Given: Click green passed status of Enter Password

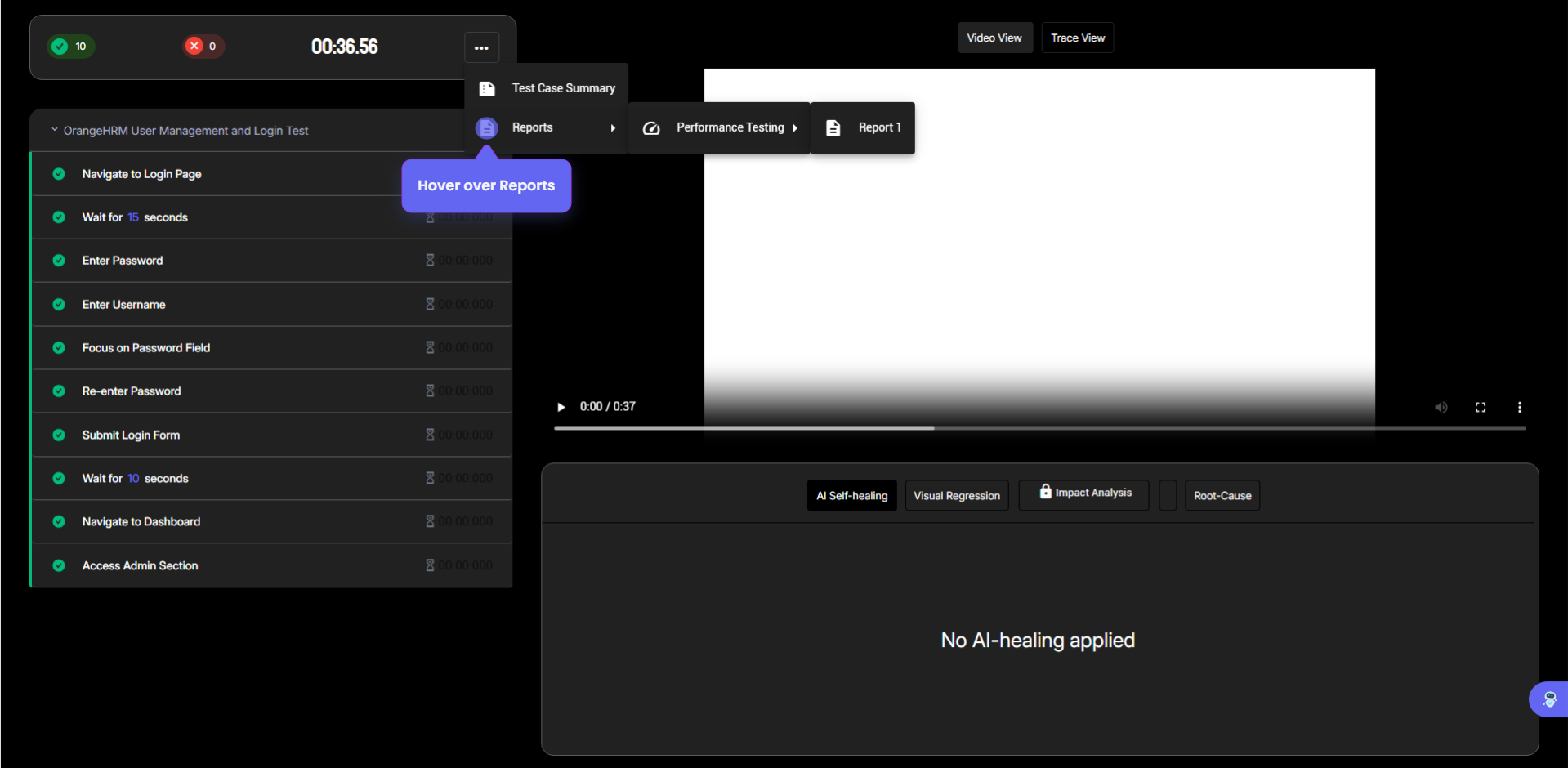Looking at the screenshot, I should click(59, 261).
